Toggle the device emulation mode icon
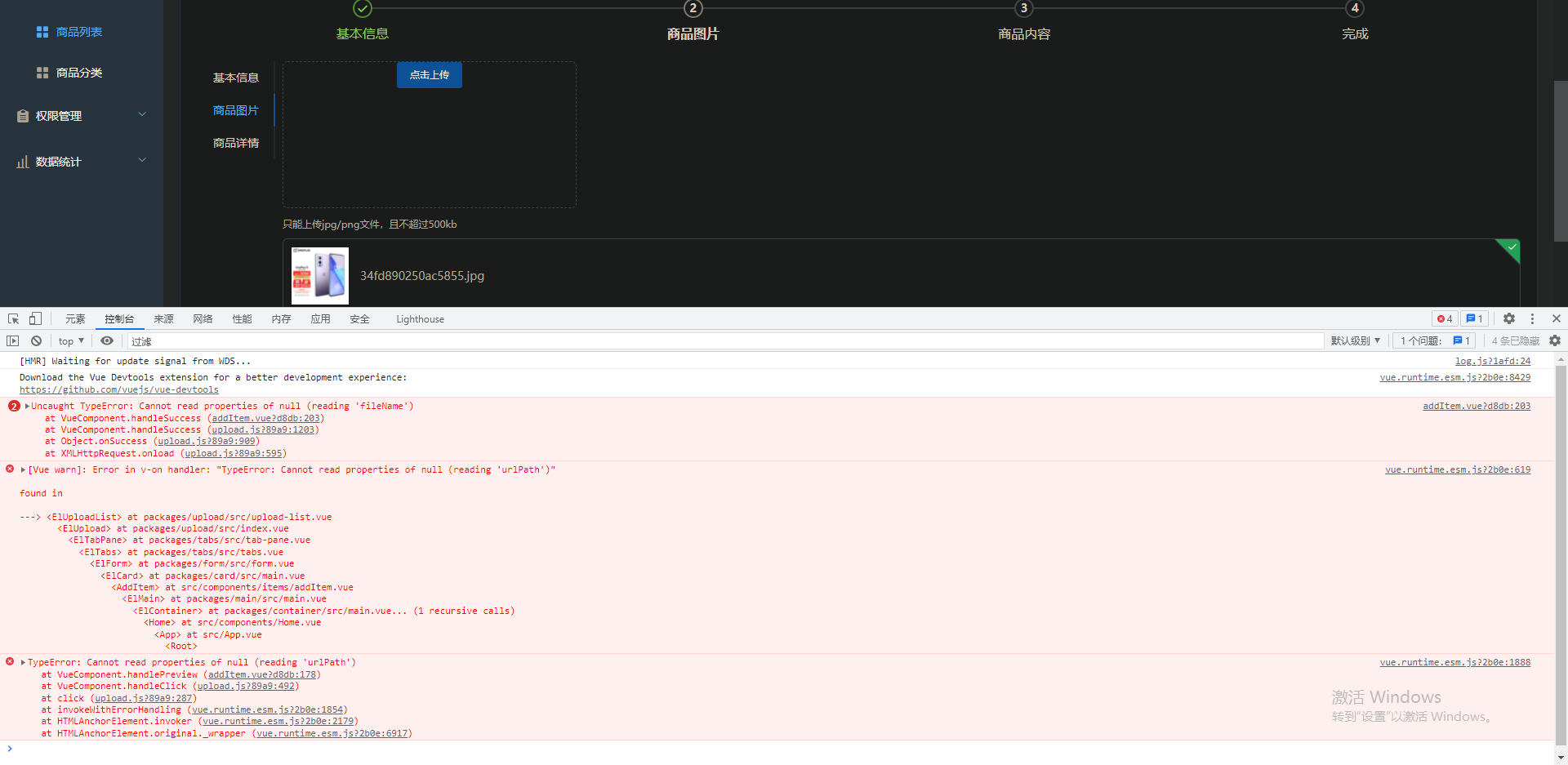 click(x=34, y=318)
